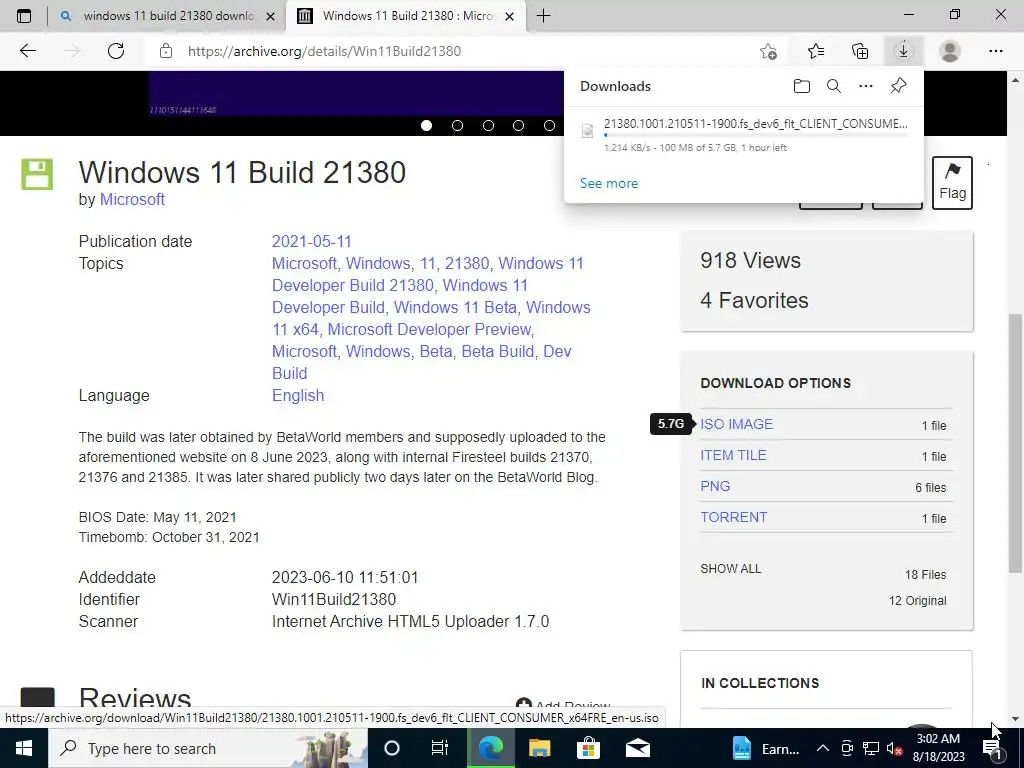
Task: Open the Microsoft author link
Action: click(x=132, y=200)
